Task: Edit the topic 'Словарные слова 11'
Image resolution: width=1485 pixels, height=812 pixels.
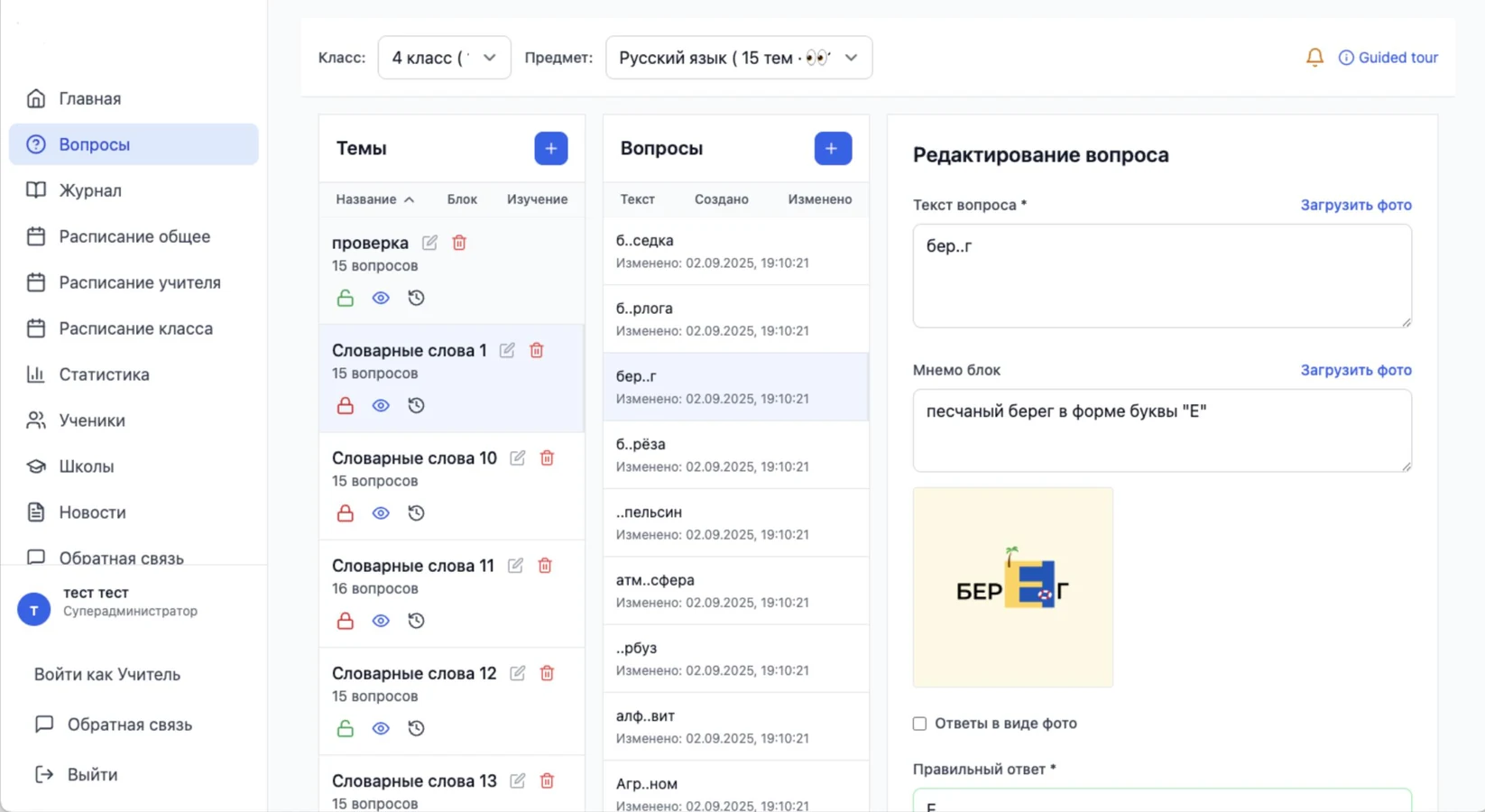Action: coord(515,566)
